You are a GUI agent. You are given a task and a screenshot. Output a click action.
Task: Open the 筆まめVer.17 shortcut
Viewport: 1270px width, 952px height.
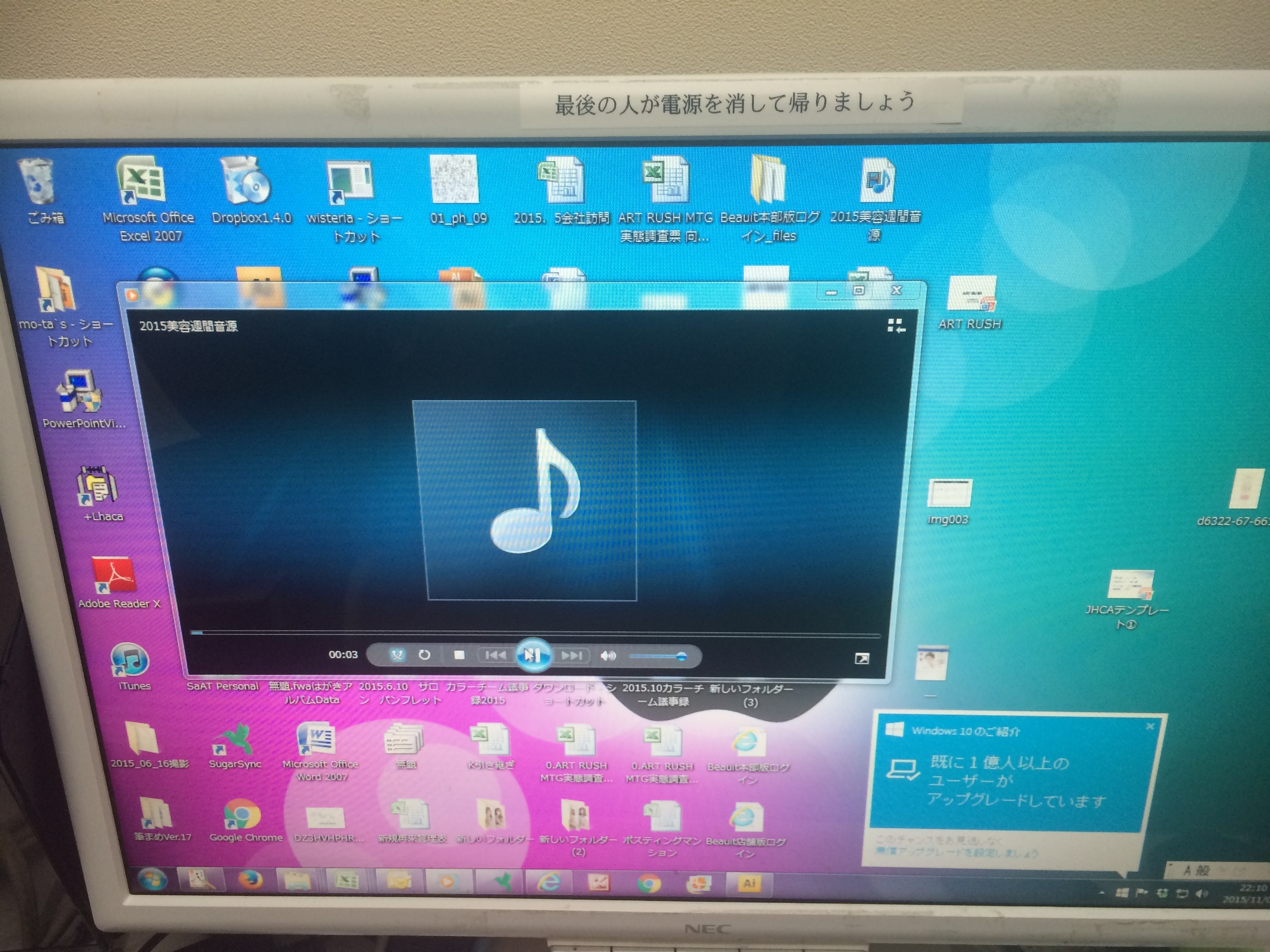[x=161, y=818]
